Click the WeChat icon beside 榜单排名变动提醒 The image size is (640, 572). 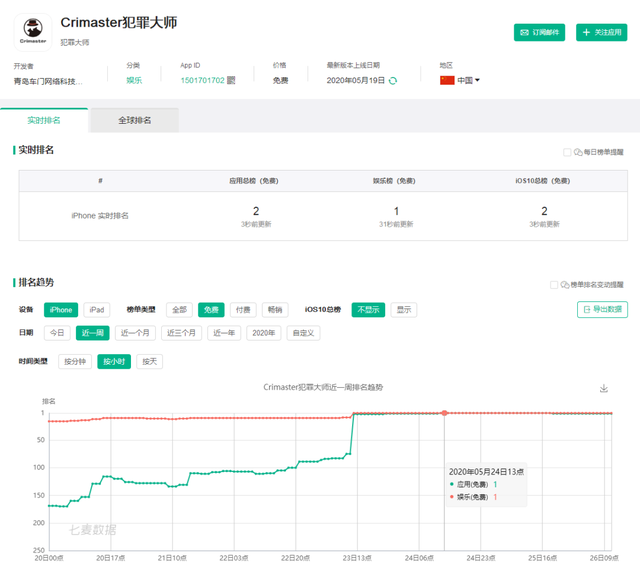tap(565, 285)
